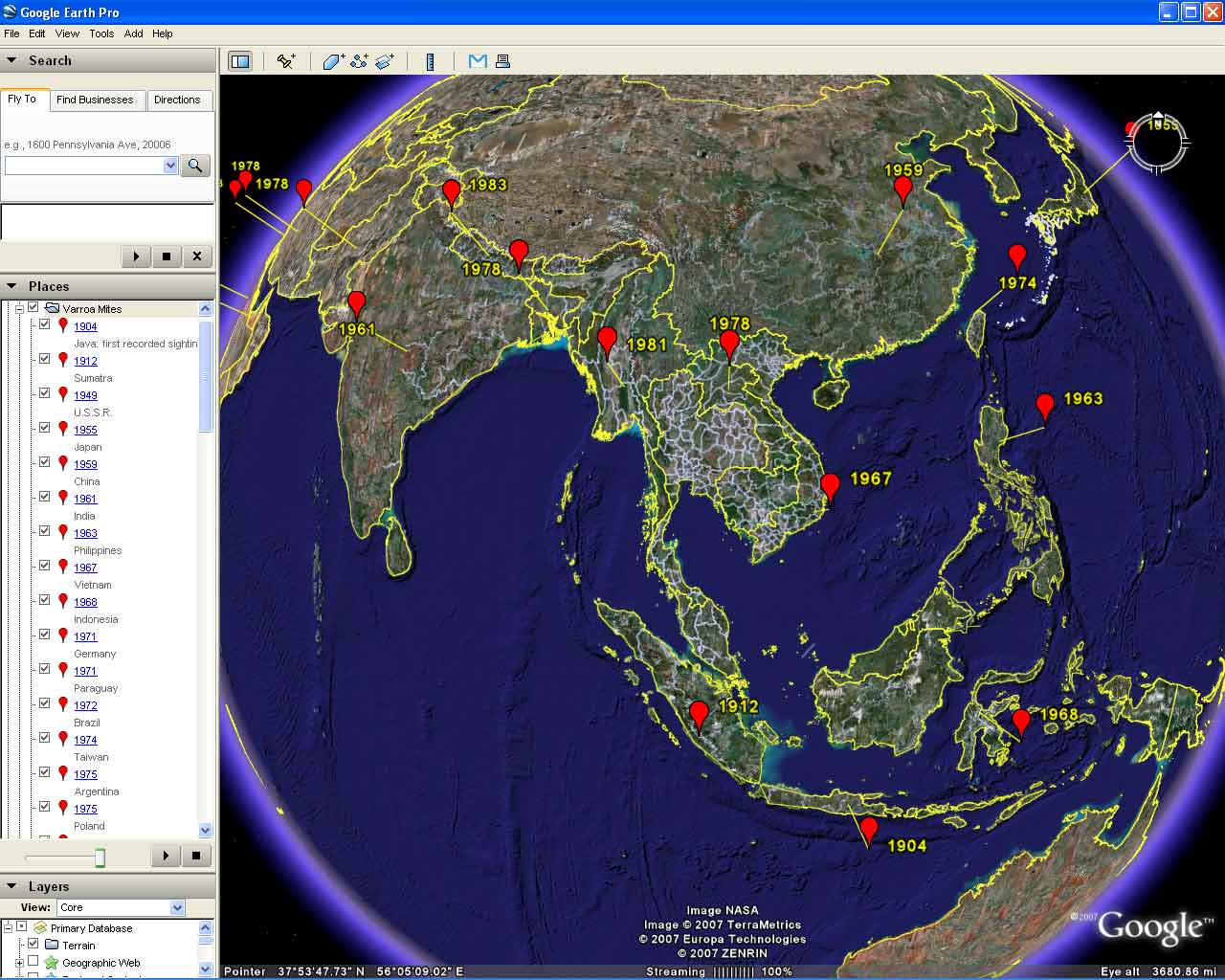Click the Add Polygon tool icon
The width and height of the screenshot is (1225, 980).
point(333,61)
